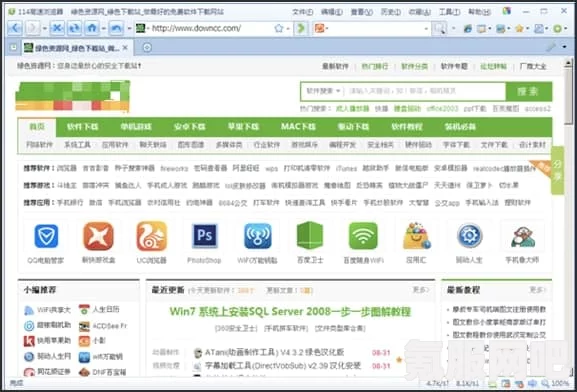Click the 人生日历 link in 小编推荐

click(x=106, y=310)
